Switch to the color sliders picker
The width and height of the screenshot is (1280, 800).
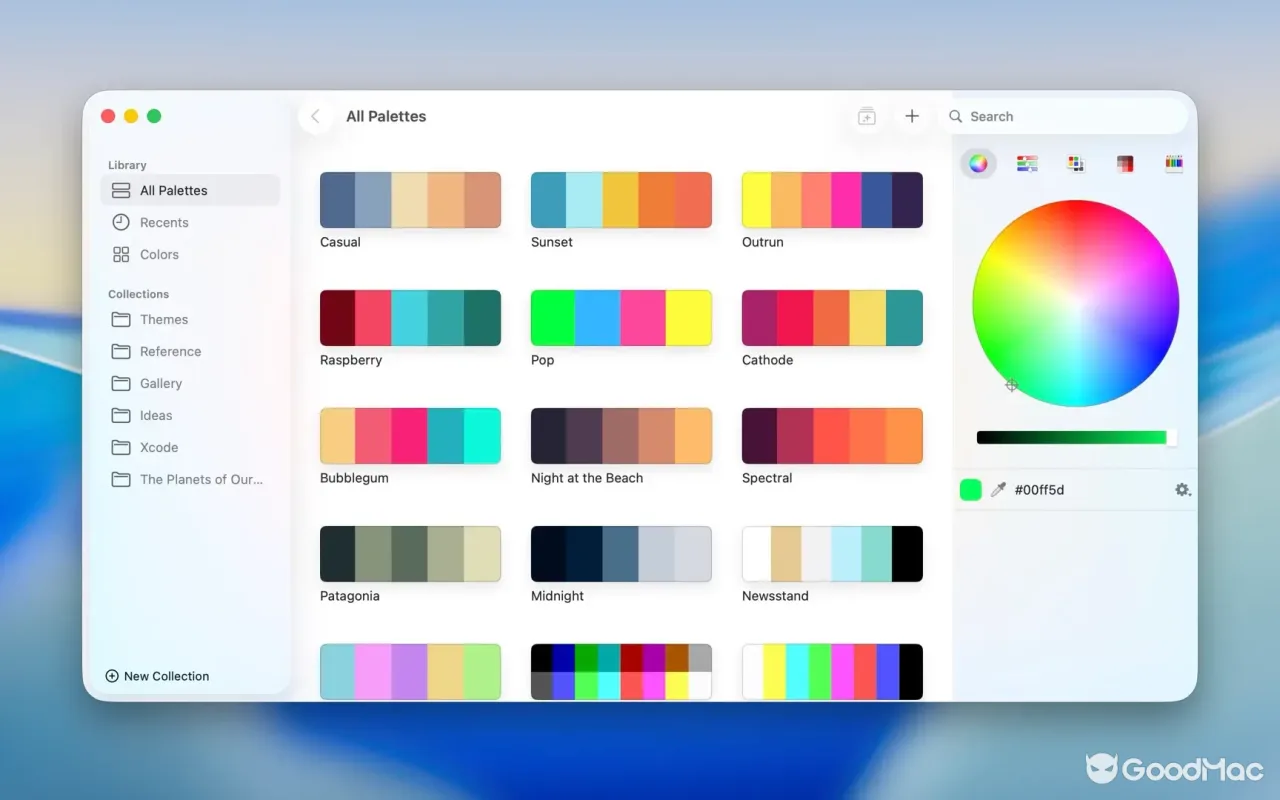pos(1027,164)
